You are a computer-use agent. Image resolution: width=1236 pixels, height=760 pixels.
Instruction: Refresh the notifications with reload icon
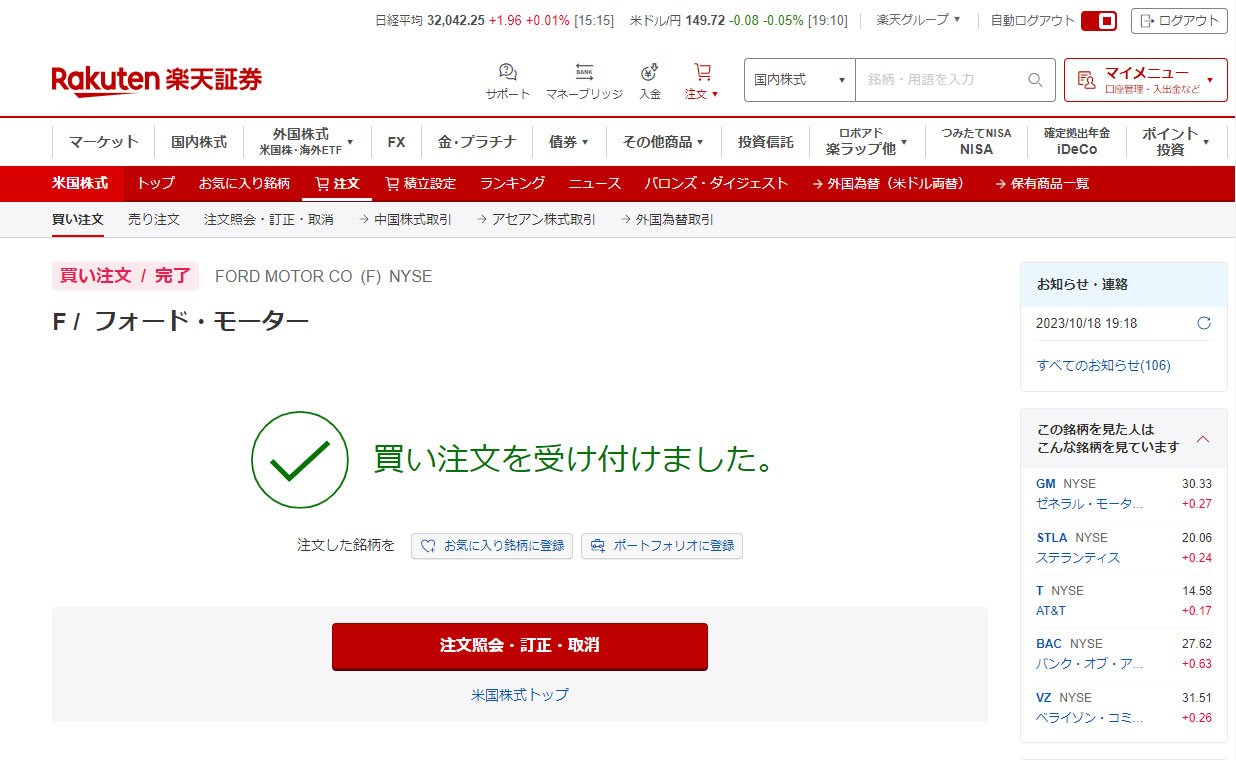(x=1204, y=323)
